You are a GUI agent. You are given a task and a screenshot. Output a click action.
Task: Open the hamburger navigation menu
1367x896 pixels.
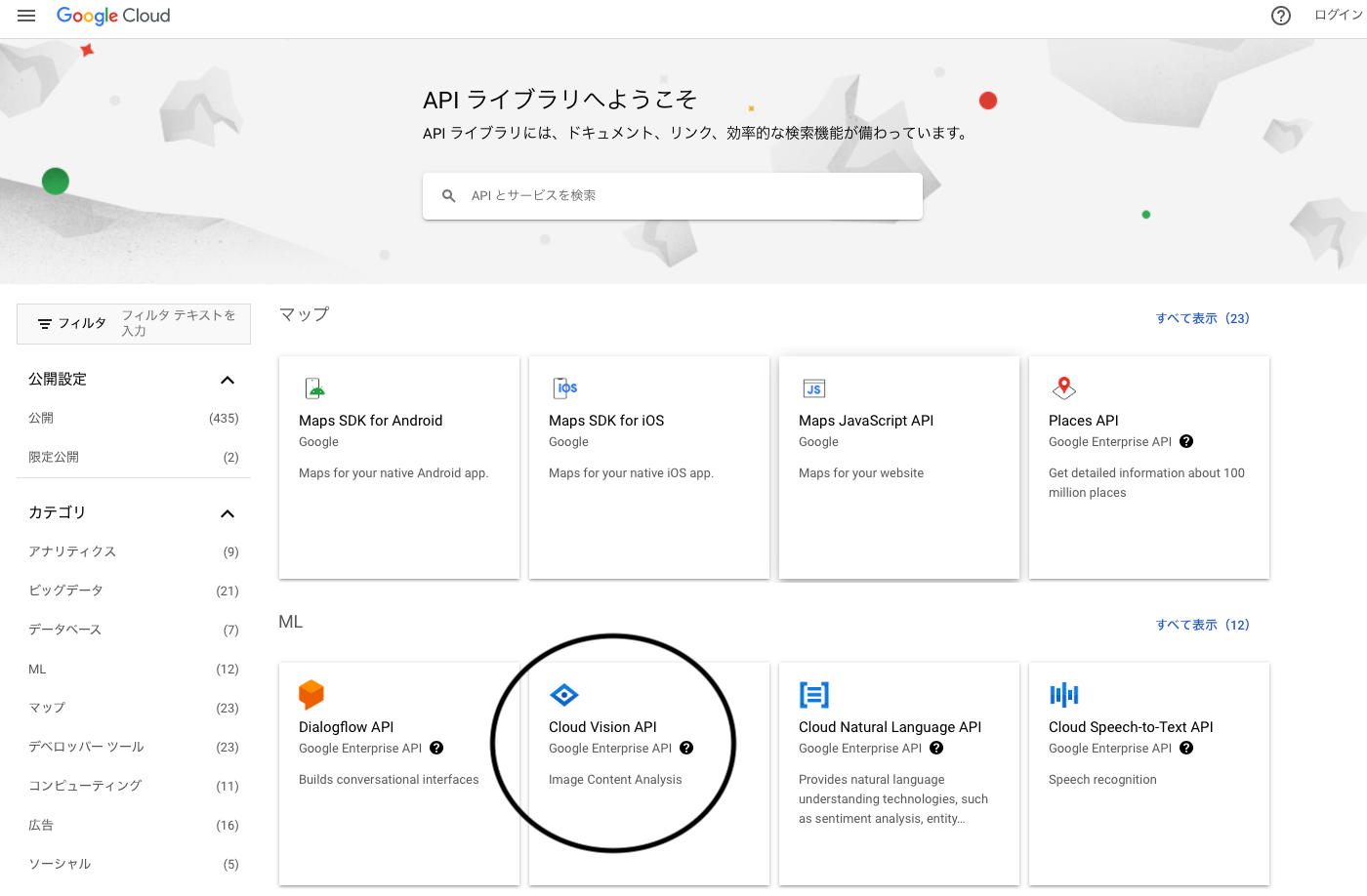[26, 16]
